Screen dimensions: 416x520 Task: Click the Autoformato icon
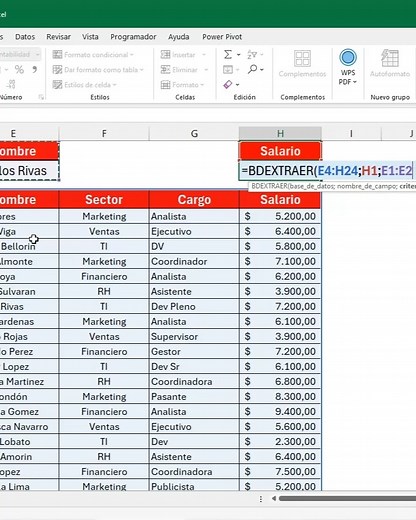(x=390, y=58)
